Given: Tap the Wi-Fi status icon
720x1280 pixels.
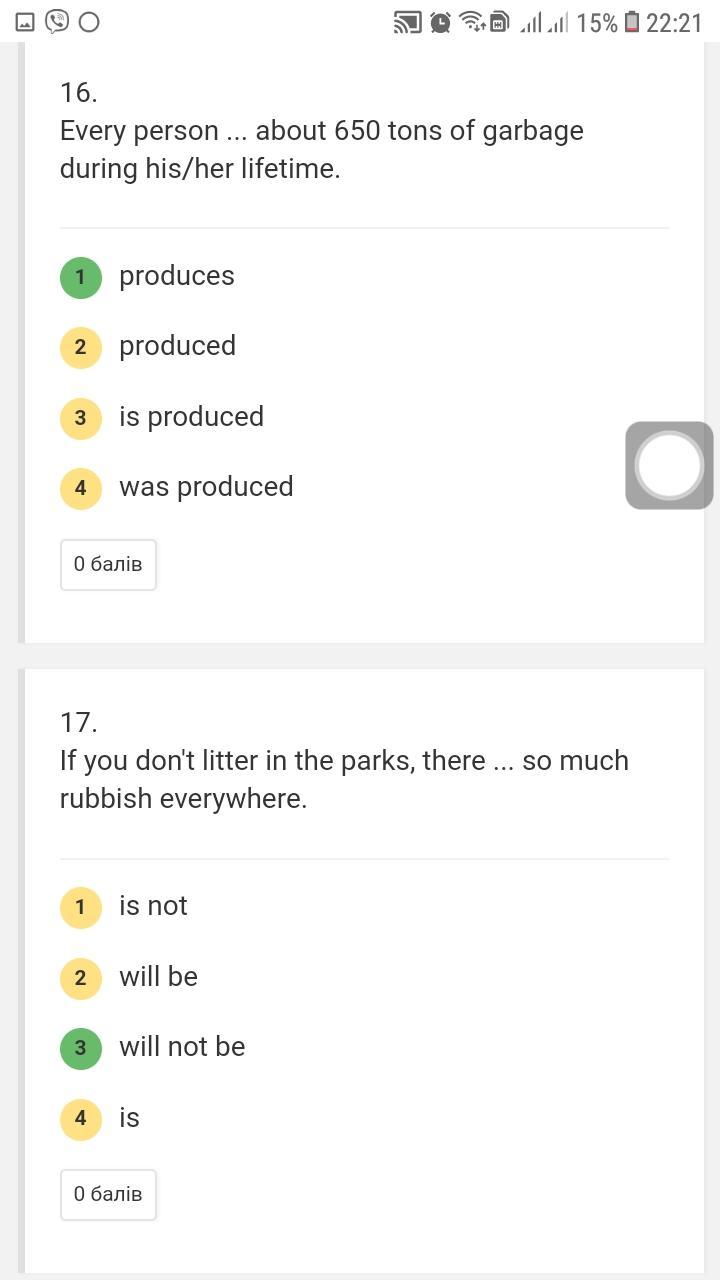Looking at the screenshot, I should [471, 22].
